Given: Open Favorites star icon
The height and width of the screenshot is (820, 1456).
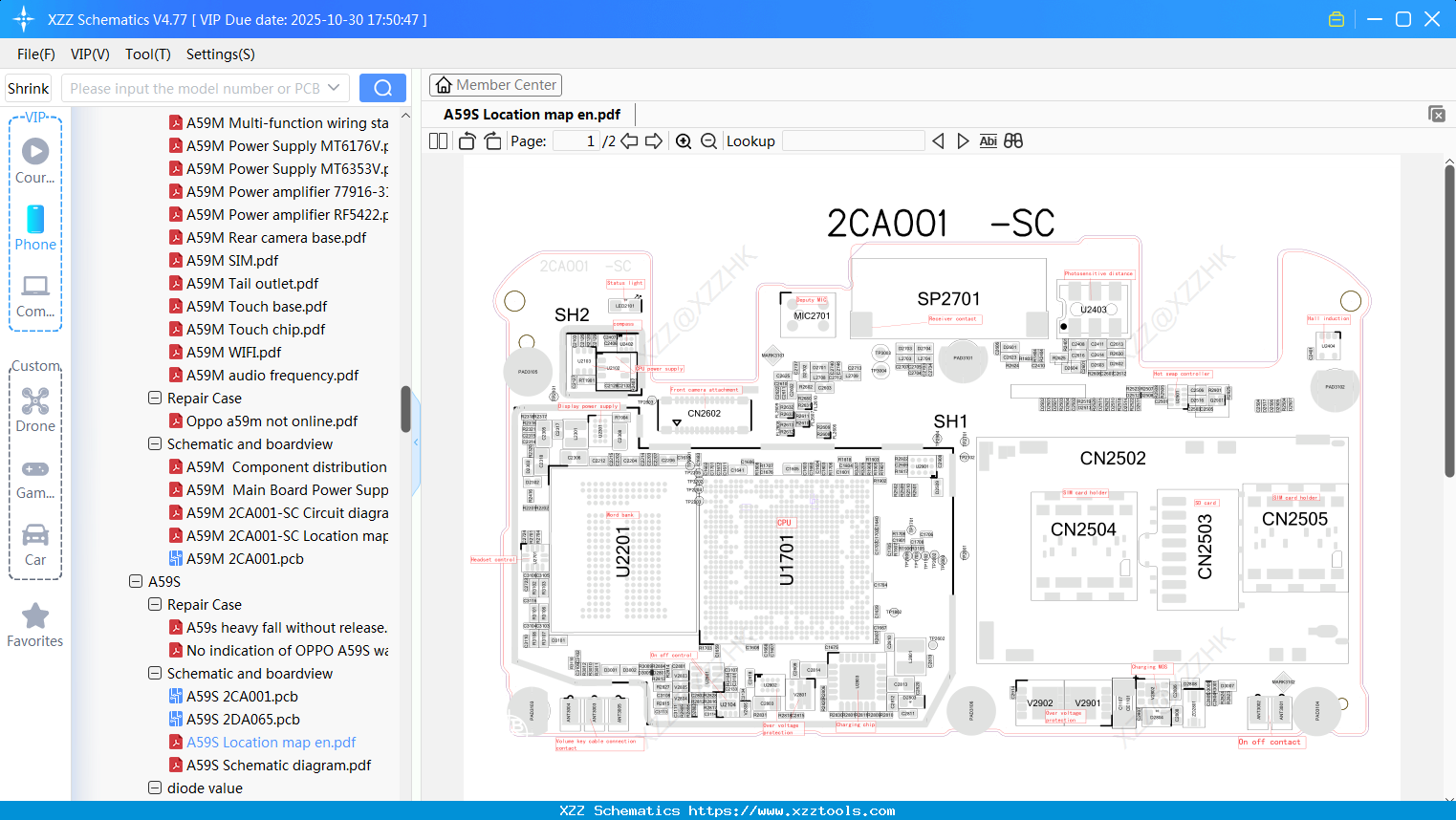Looking at the screenshot, I should click(x=35, y=625).
